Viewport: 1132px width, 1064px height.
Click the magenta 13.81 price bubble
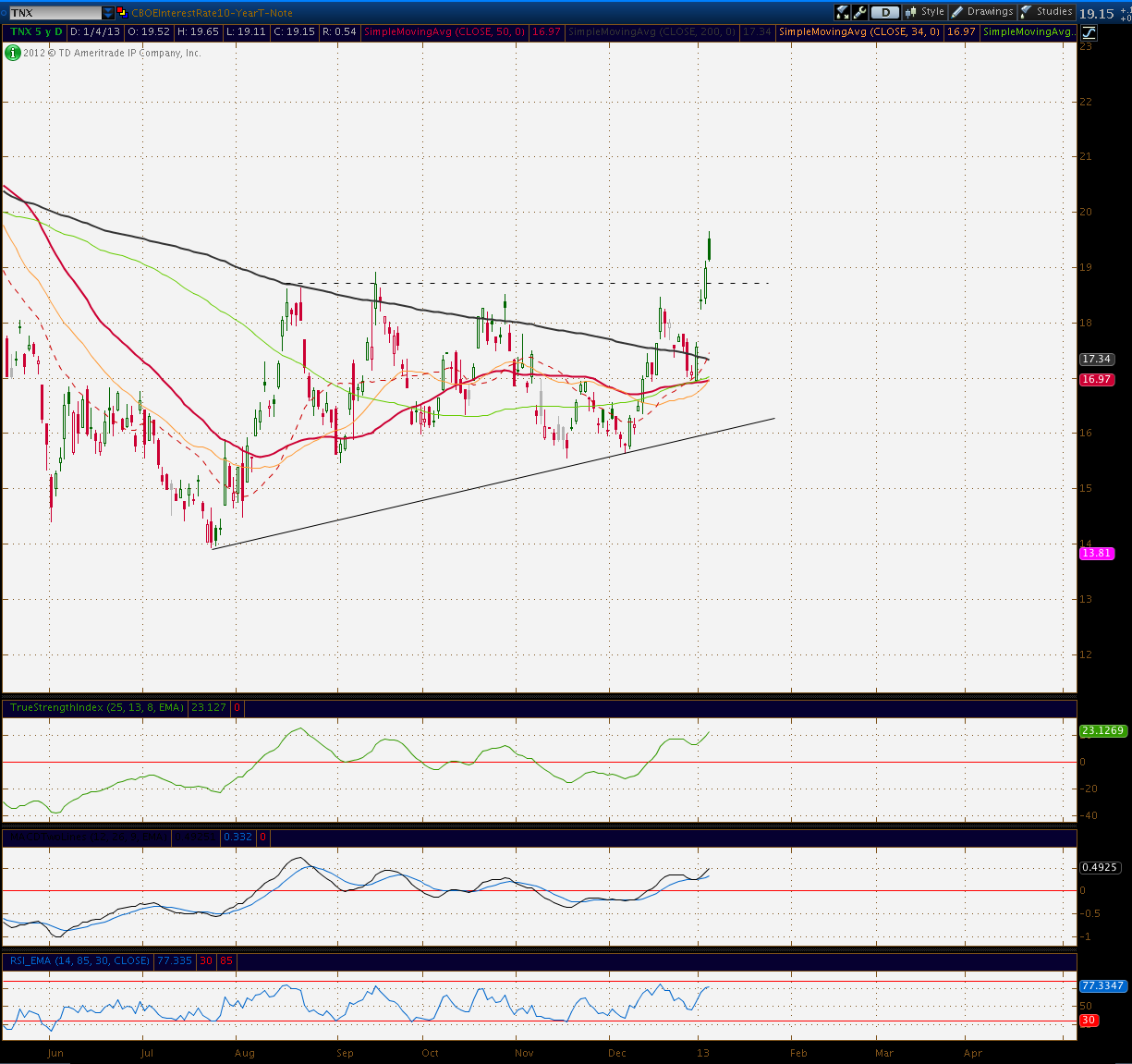(x=1096, y=553)
